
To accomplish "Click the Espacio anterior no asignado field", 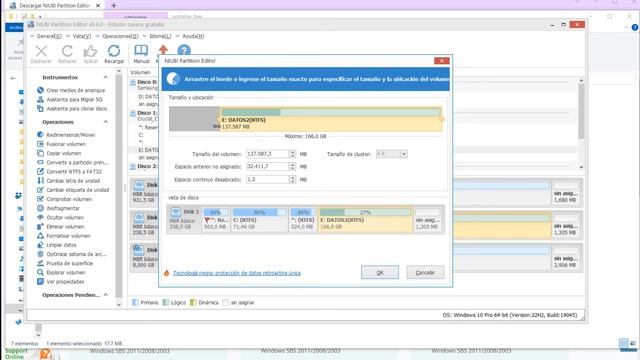I will coord(267,167).
